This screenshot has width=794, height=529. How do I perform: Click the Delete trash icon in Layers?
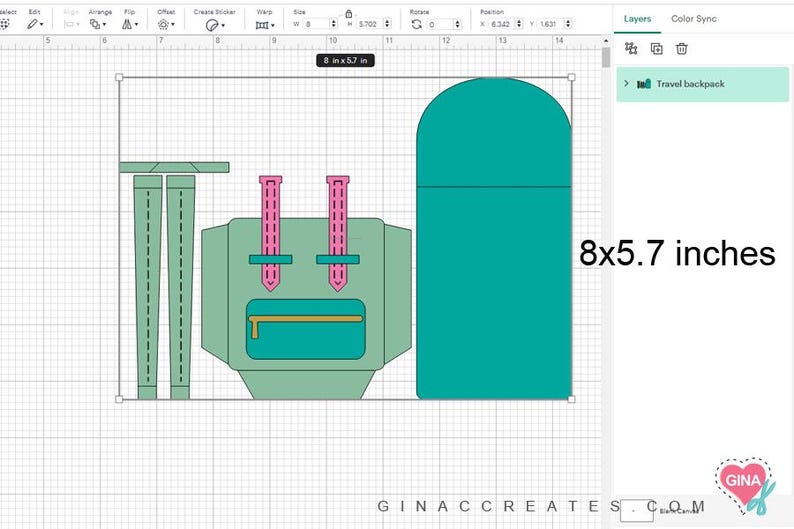(x=682, y=49)
